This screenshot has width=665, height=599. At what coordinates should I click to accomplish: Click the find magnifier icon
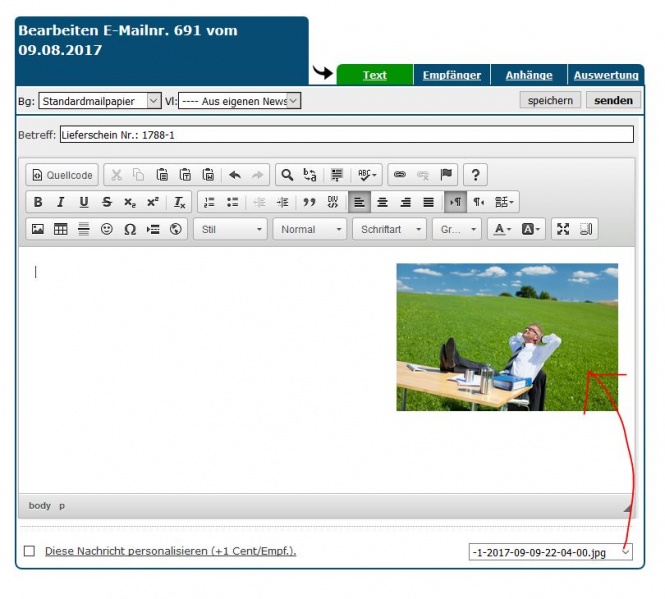pyautogui.click(x=287, y=175)
